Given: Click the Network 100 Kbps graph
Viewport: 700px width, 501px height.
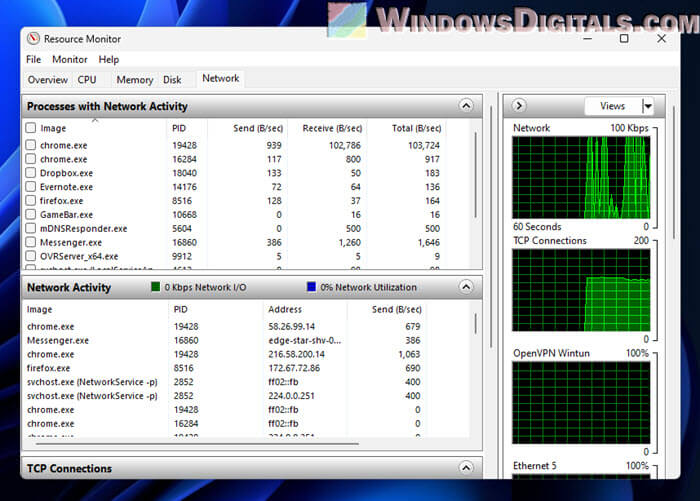Looking at the screenshot, I should click(581, 177).
